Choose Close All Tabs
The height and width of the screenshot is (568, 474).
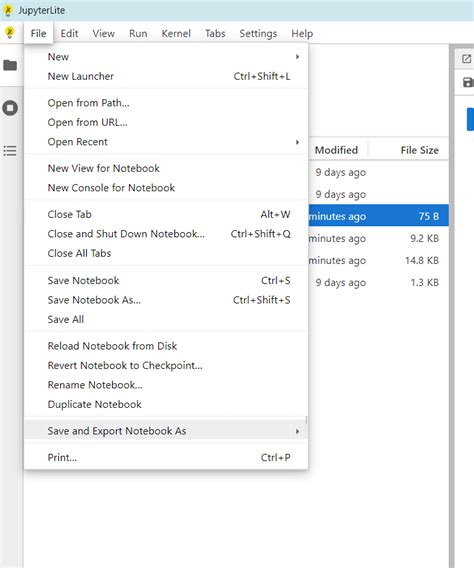tap(166, 254)
